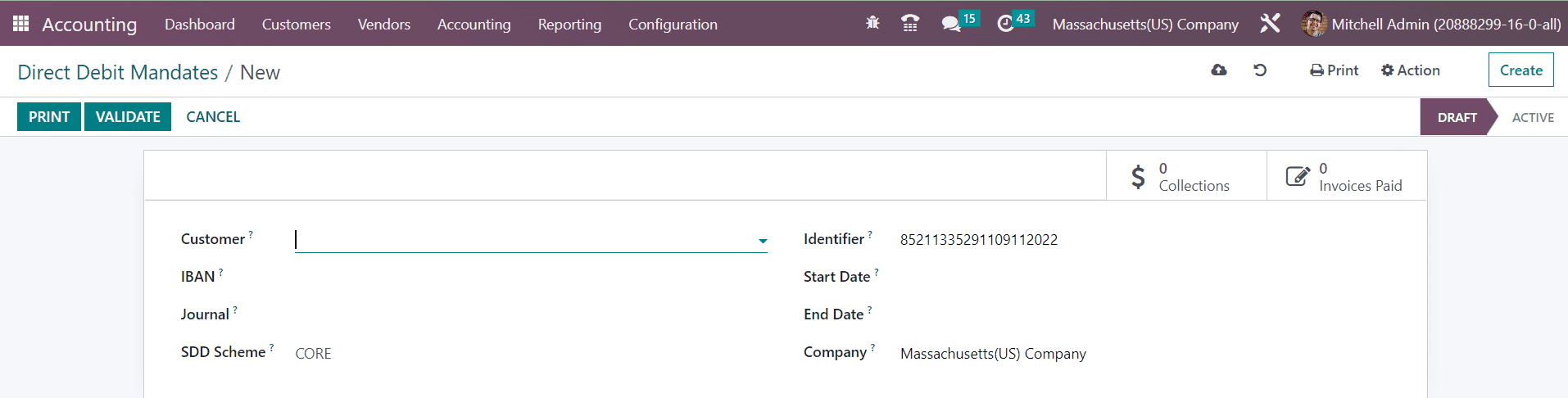The width and height of the screenshot is (1568, 398).
Task: Click the Create button
Action: click(x=1520, y=70)
